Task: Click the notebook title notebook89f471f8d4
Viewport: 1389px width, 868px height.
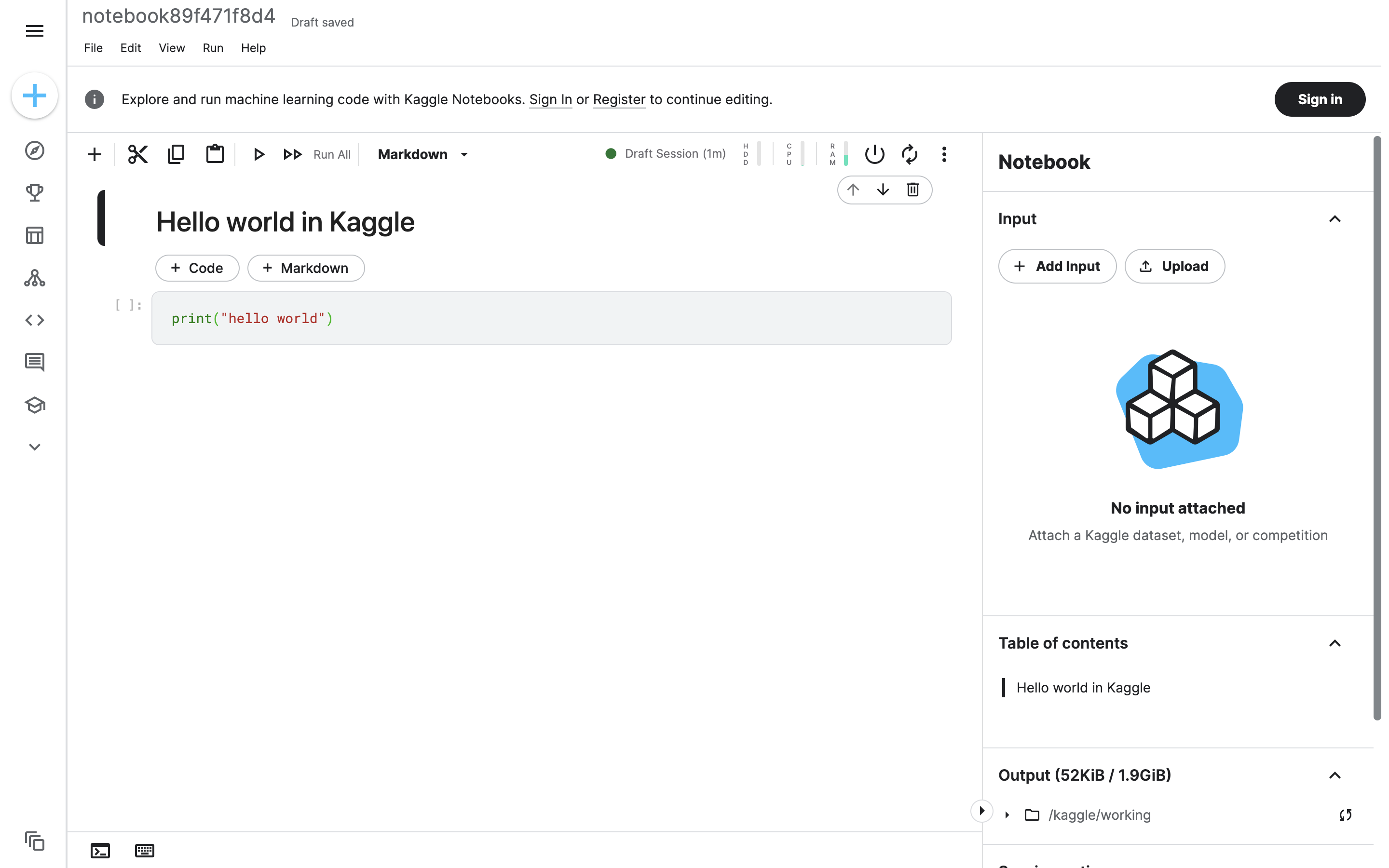Action: [178, 16]
